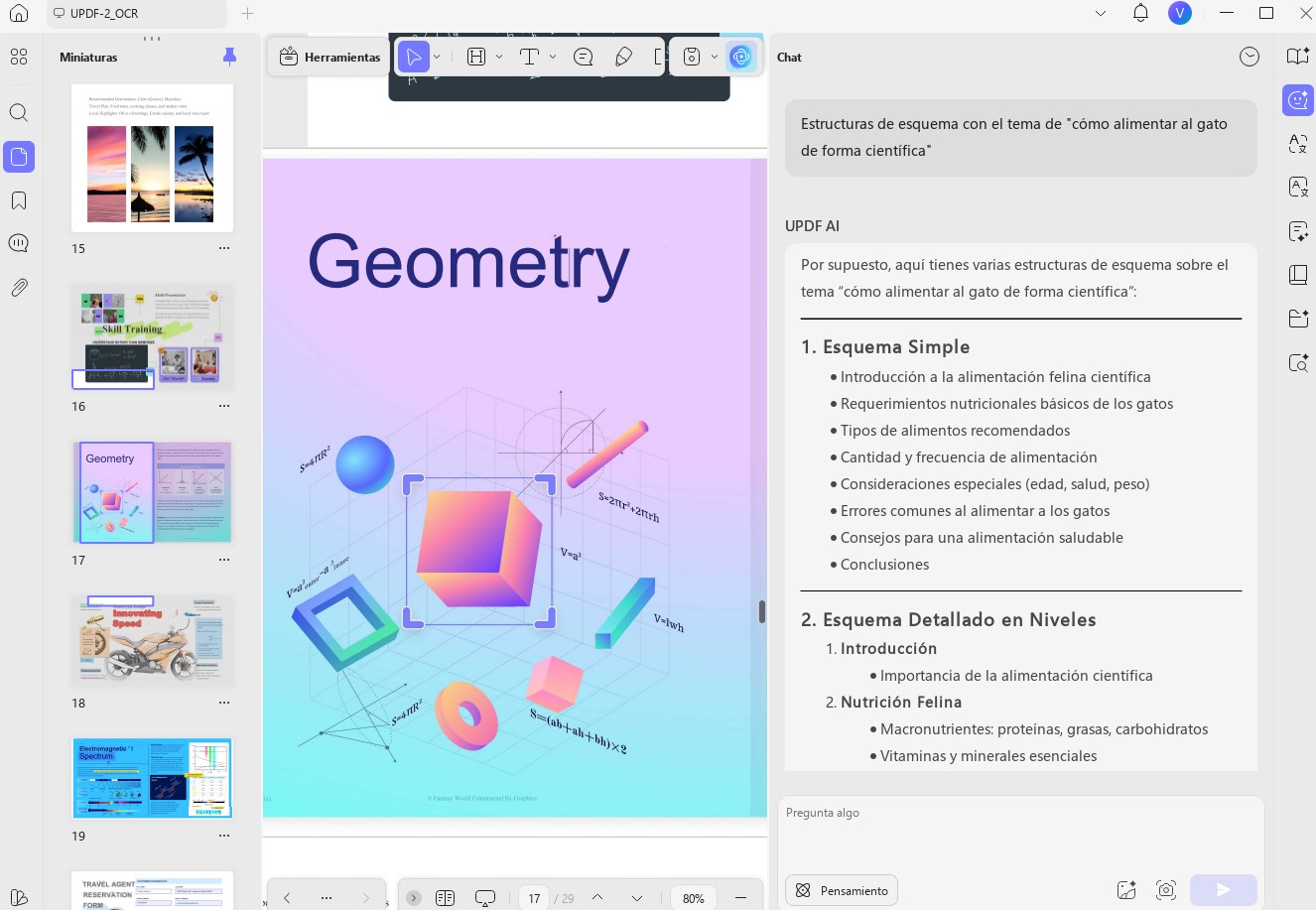Image resolution: width=1316 pixels, height=910 pixels.
Task: Click the layers icon at sidebar bottom
Action: point(19,898)
